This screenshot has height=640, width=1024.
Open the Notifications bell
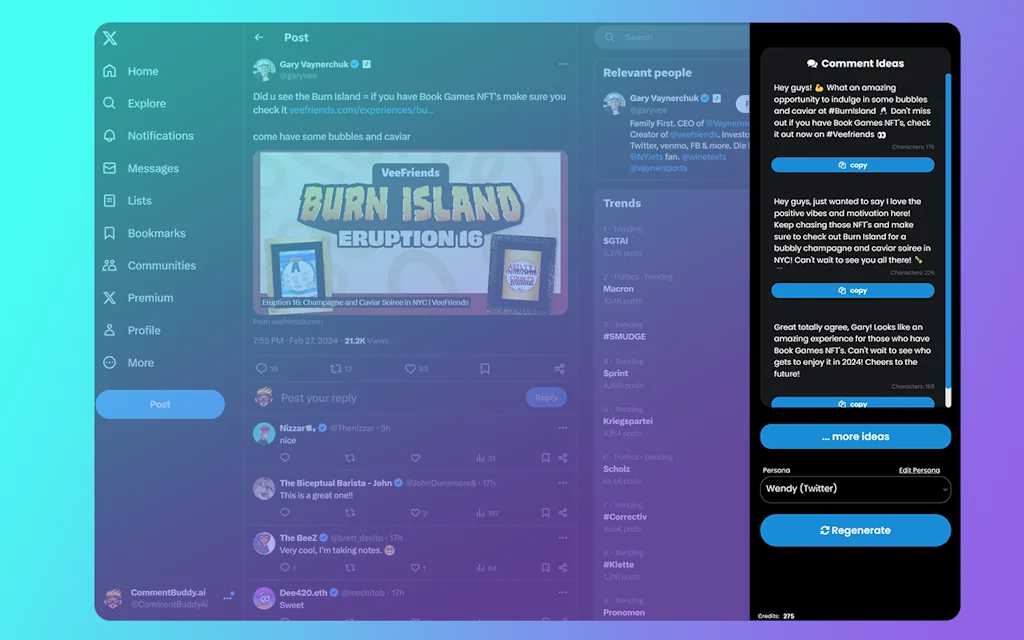[162, 136]
